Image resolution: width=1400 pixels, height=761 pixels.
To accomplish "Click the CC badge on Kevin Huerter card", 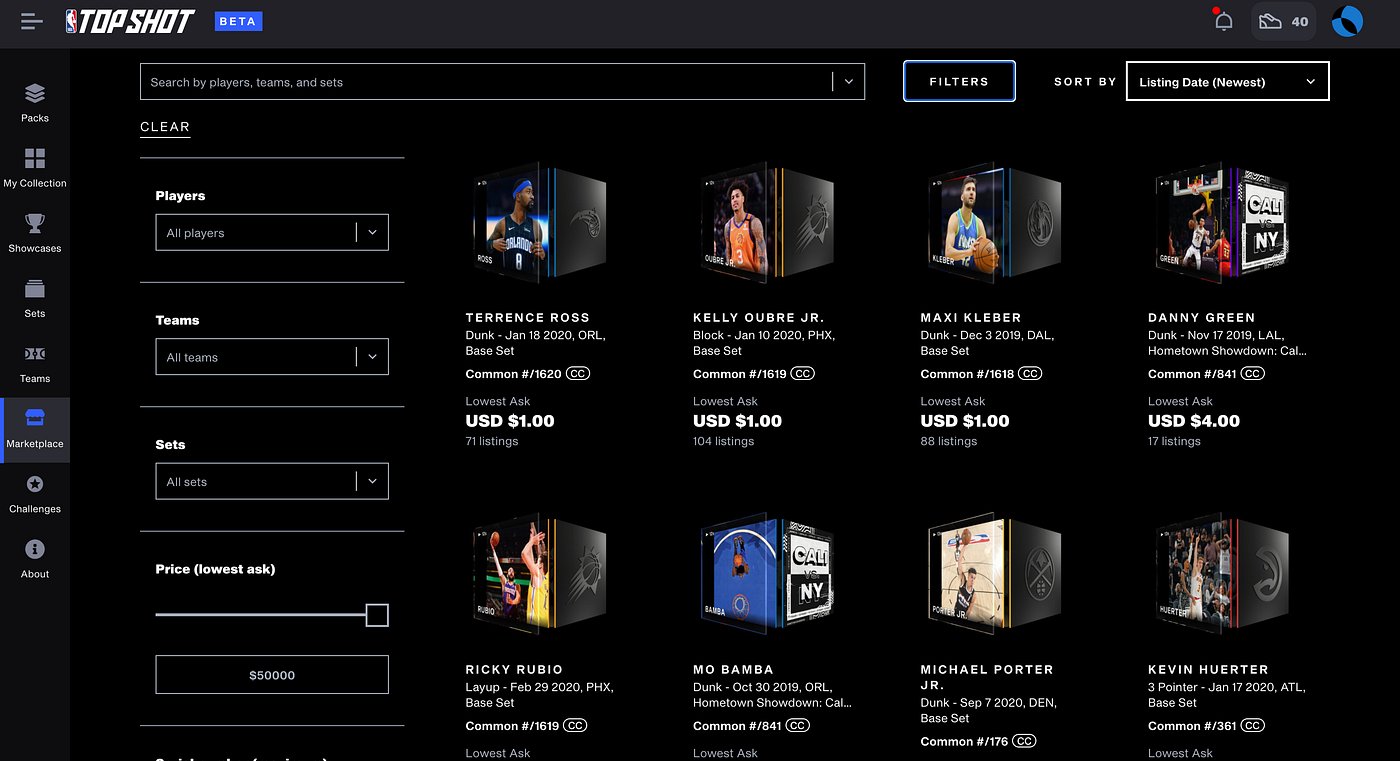I will pos(1253,726).
